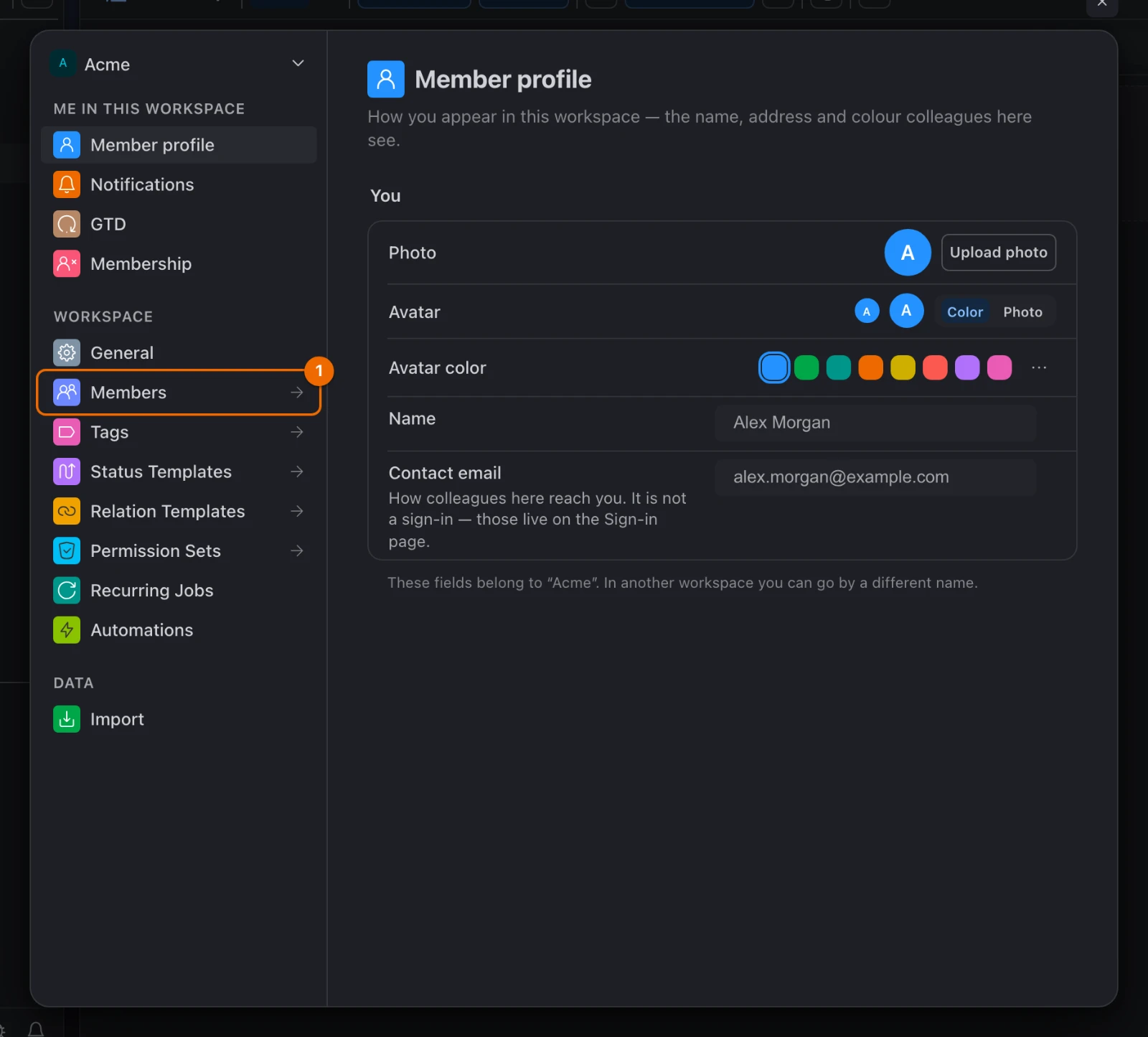Open the Status Templates icon

(67, 471)
